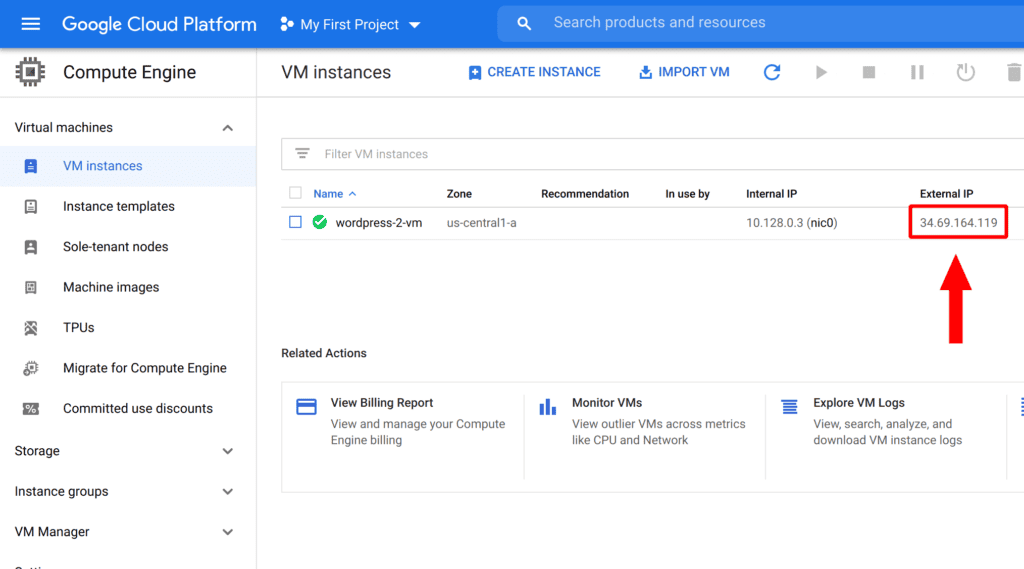Image resolution: width=1024 pixels, height=569 pixels.
Task: Click the Migrate for Compute Engine icon
Action: coord(31,368)
